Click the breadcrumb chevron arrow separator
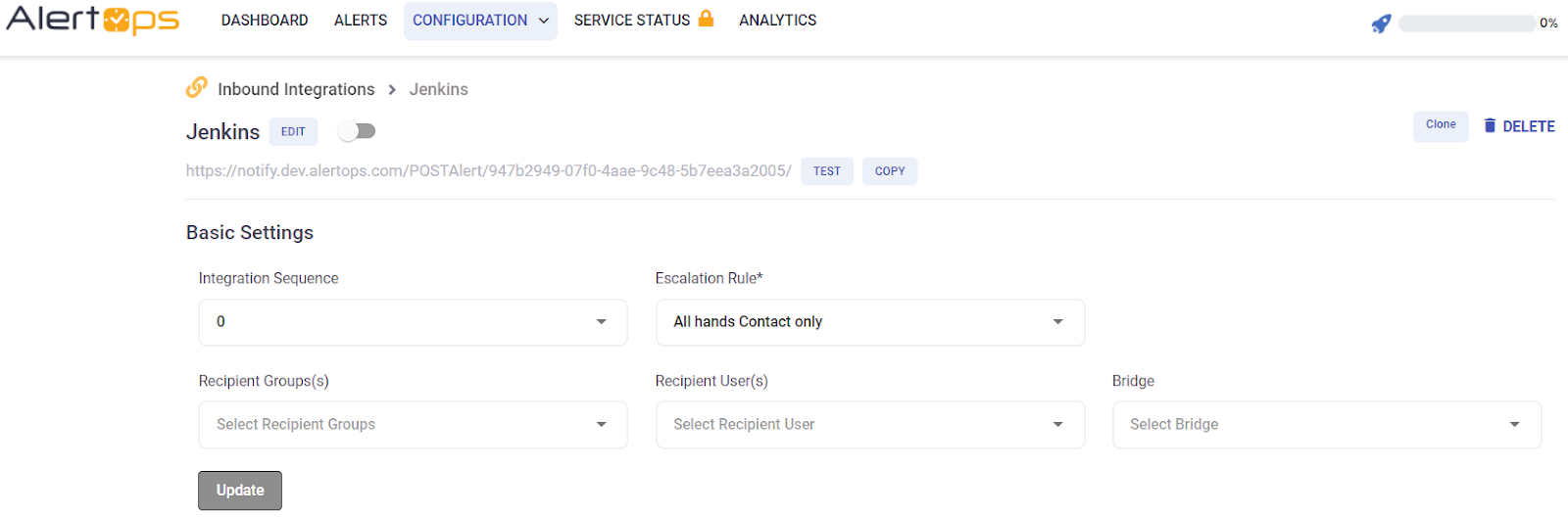This screenshot has width=1568, height=518. [392, 90]
